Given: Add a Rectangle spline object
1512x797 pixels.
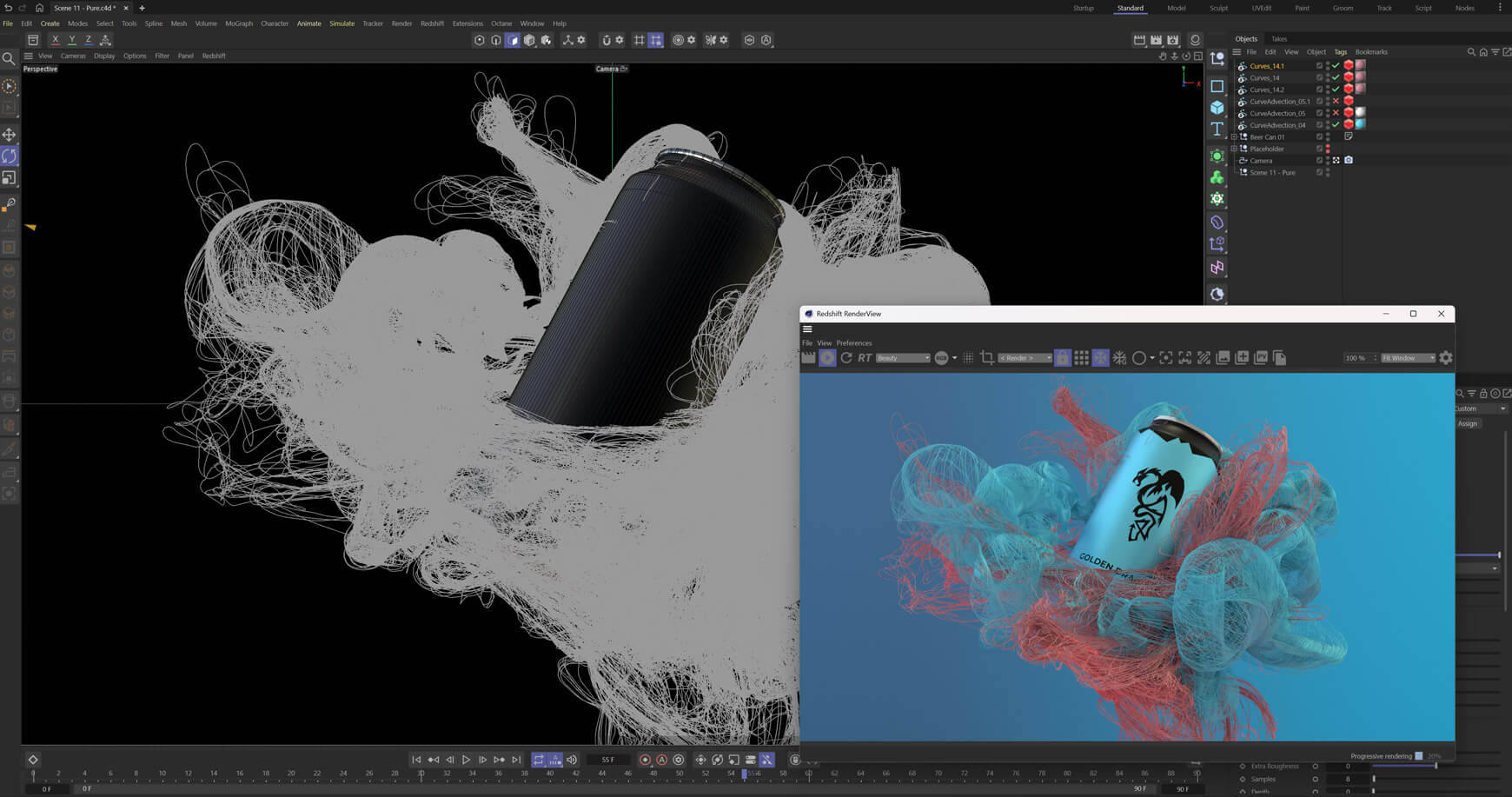Looking at the screenshot, I should coord(1217,87).
